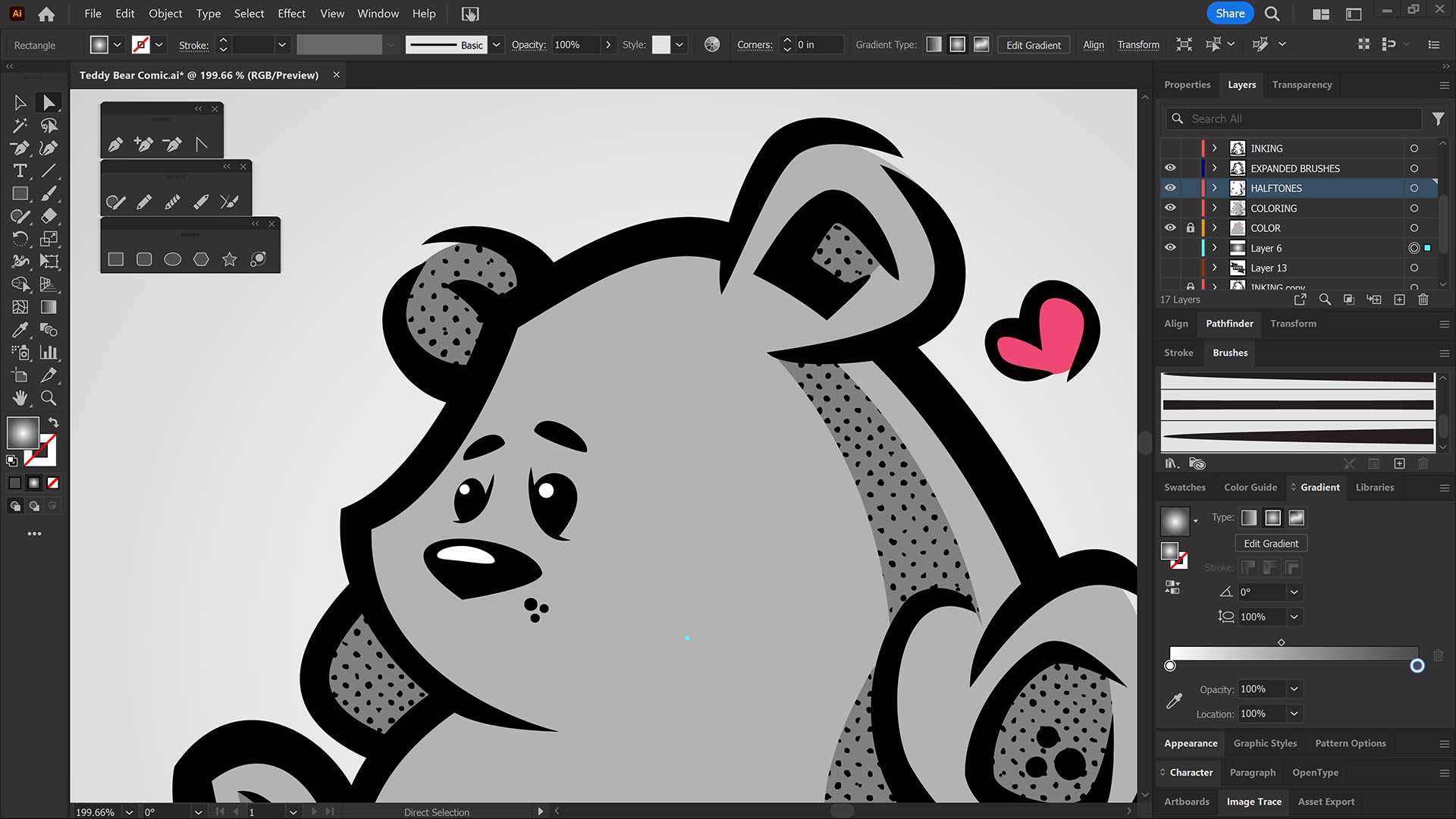Select Add Anchor Point tool in pen panel
The width and height of the screenshot is (1456, 819).
tap(143, 144)
